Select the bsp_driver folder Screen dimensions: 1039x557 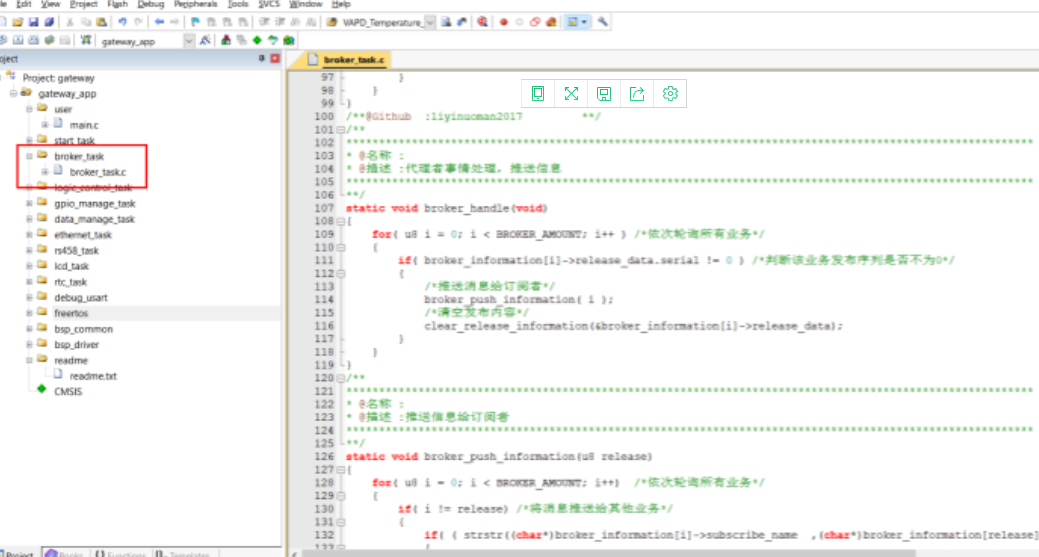coord(77,345)
